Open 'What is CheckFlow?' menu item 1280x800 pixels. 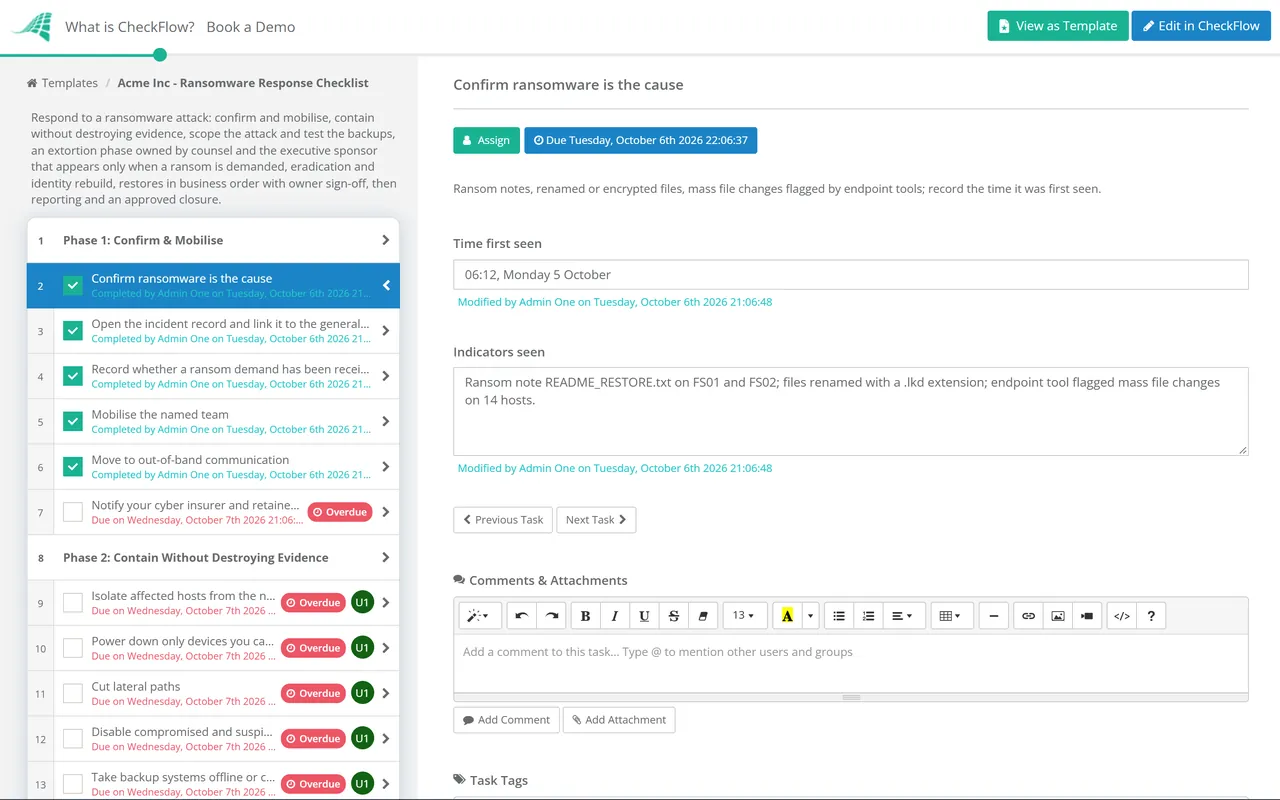coord(130,27)
